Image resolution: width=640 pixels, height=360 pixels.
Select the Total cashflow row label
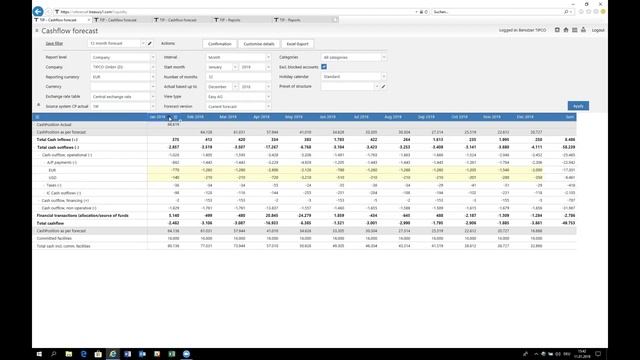point(50,223)
